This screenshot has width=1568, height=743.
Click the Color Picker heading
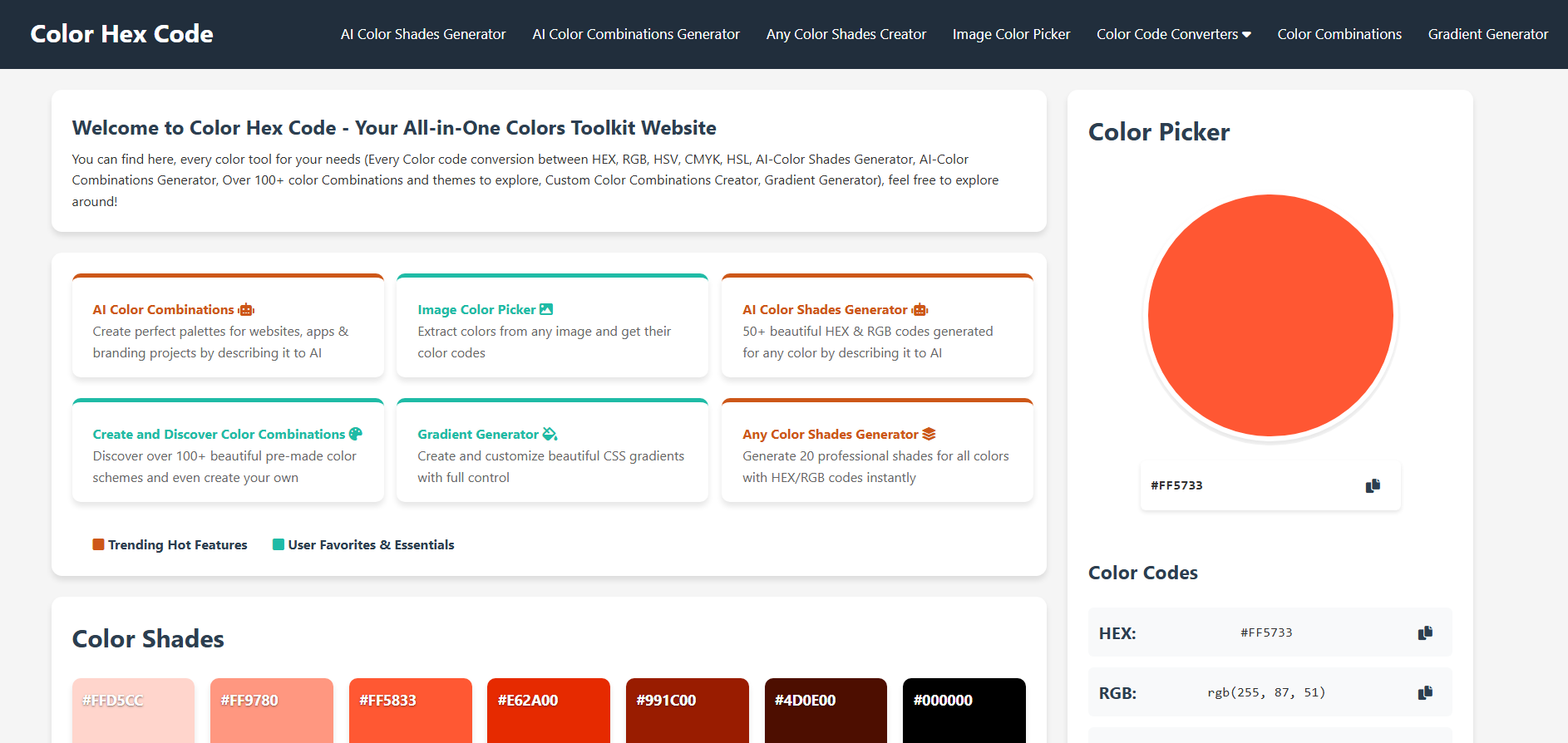[x=1159, y=131]
